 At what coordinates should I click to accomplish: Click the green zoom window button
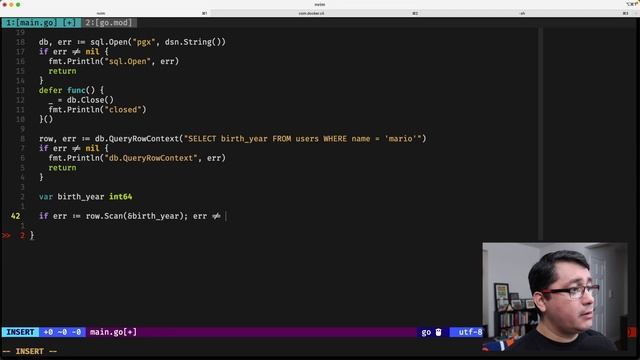tap(18, 4)
